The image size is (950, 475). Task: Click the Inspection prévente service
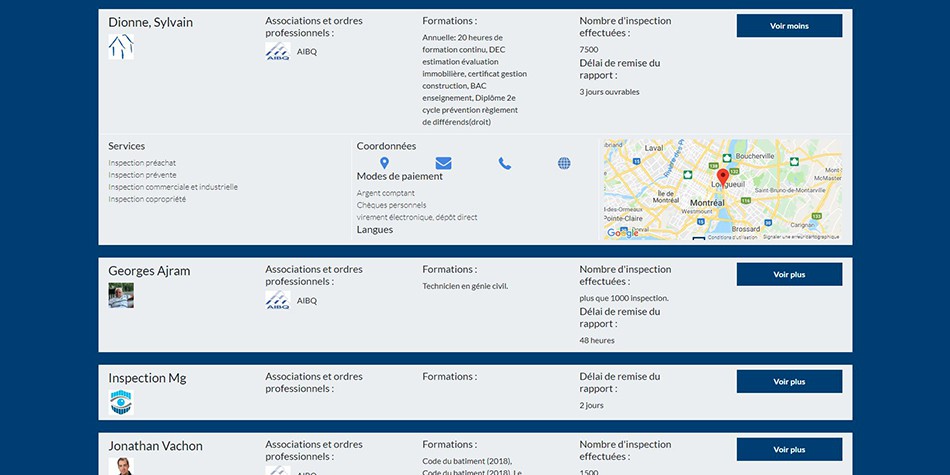point(142,175)
